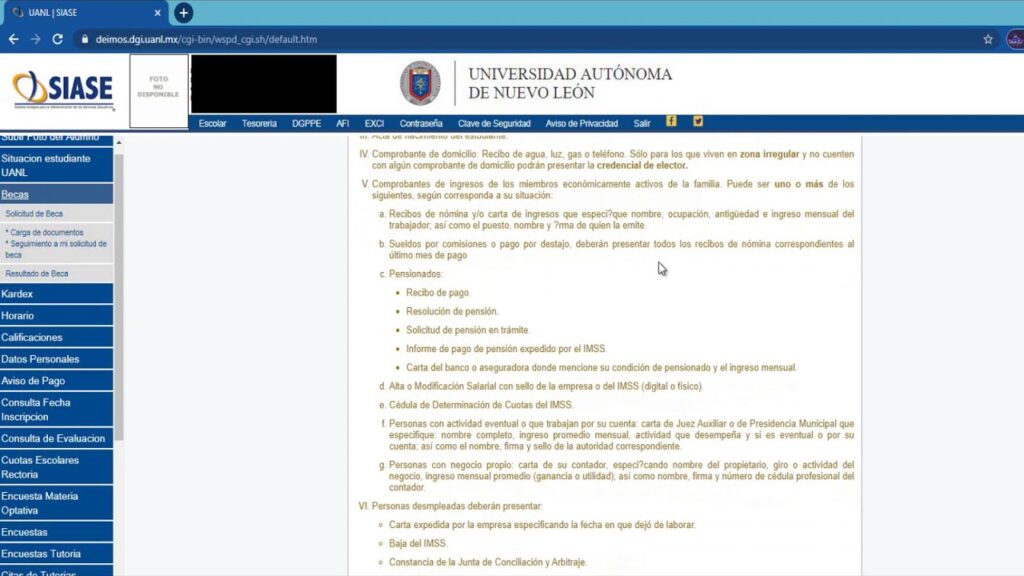Open Kardex in sidebar
Image resolution: width=1024 pixels, height=576 pixels.
[56, 294]
